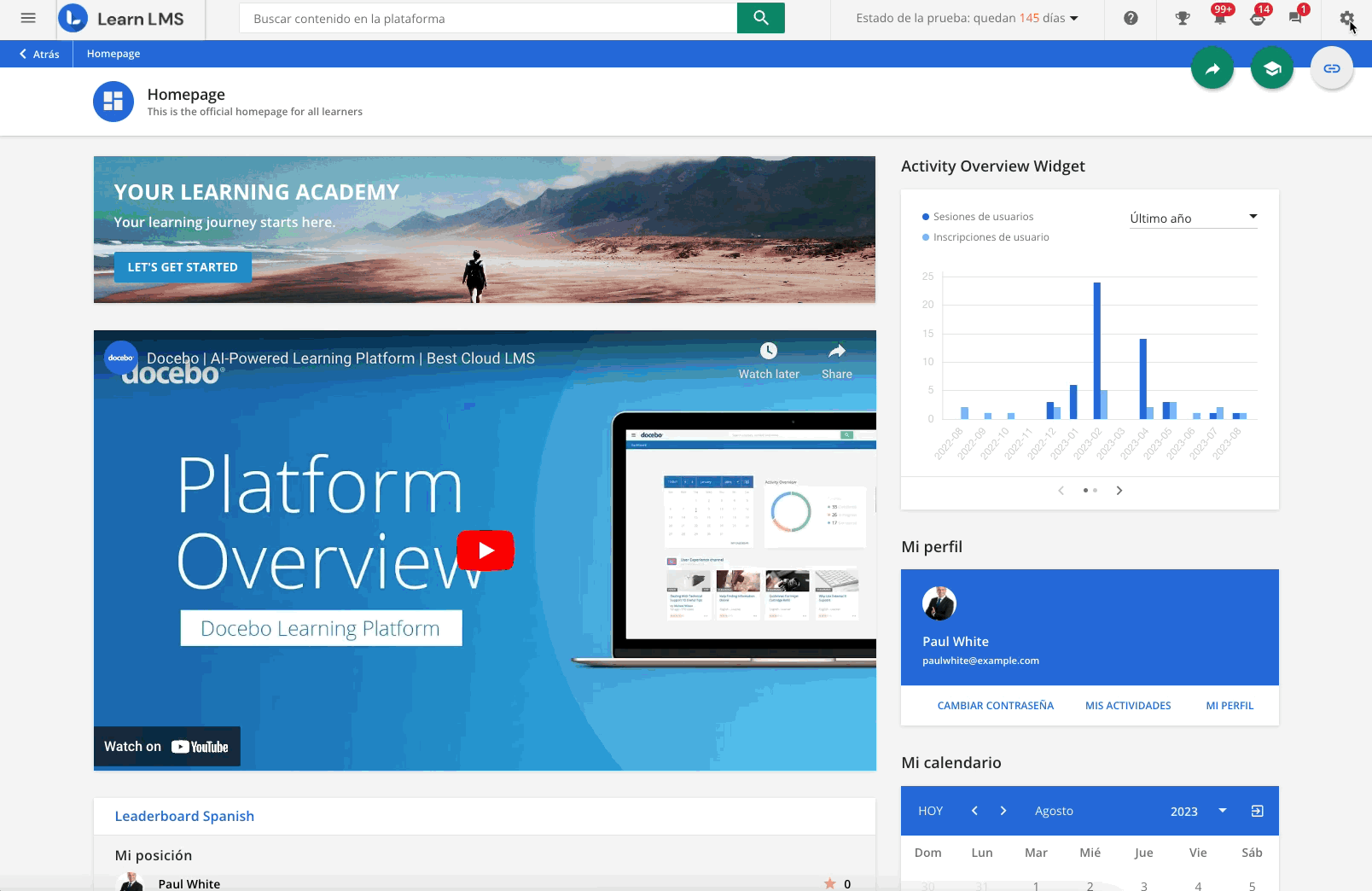Open Leaderboard Spanish link
Image resolution: width=1372 pixels, height=891 pixels.
[x=184, y=816]
